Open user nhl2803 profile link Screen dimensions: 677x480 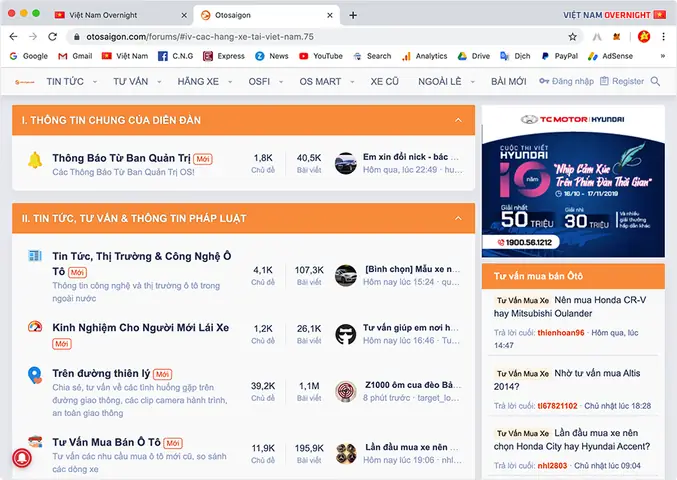(x=552, y=466)
